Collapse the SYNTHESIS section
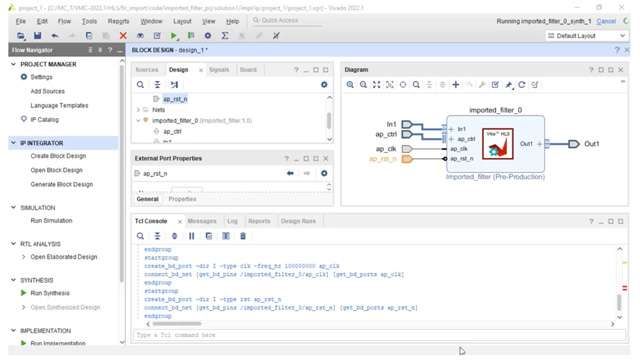 (x=13, y=280)
